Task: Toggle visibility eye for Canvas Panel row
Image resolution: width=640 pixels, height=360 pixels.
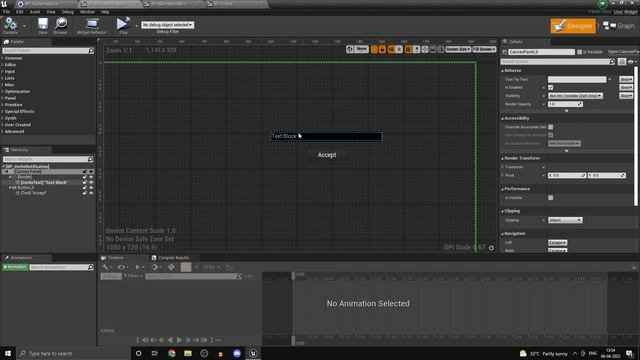Action: point(91,172)
